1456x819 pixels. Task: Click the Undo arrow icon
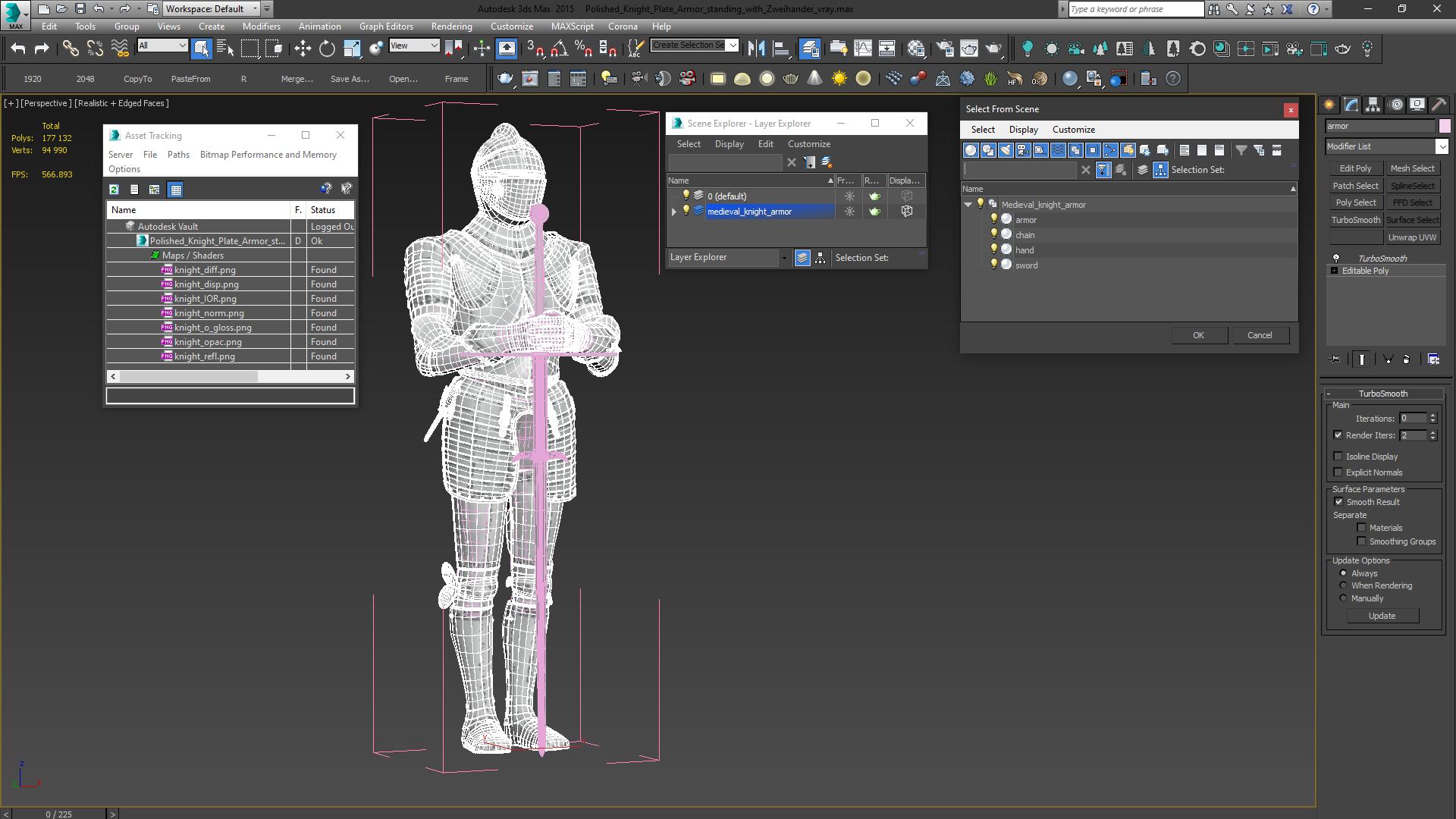pos(18,49)
